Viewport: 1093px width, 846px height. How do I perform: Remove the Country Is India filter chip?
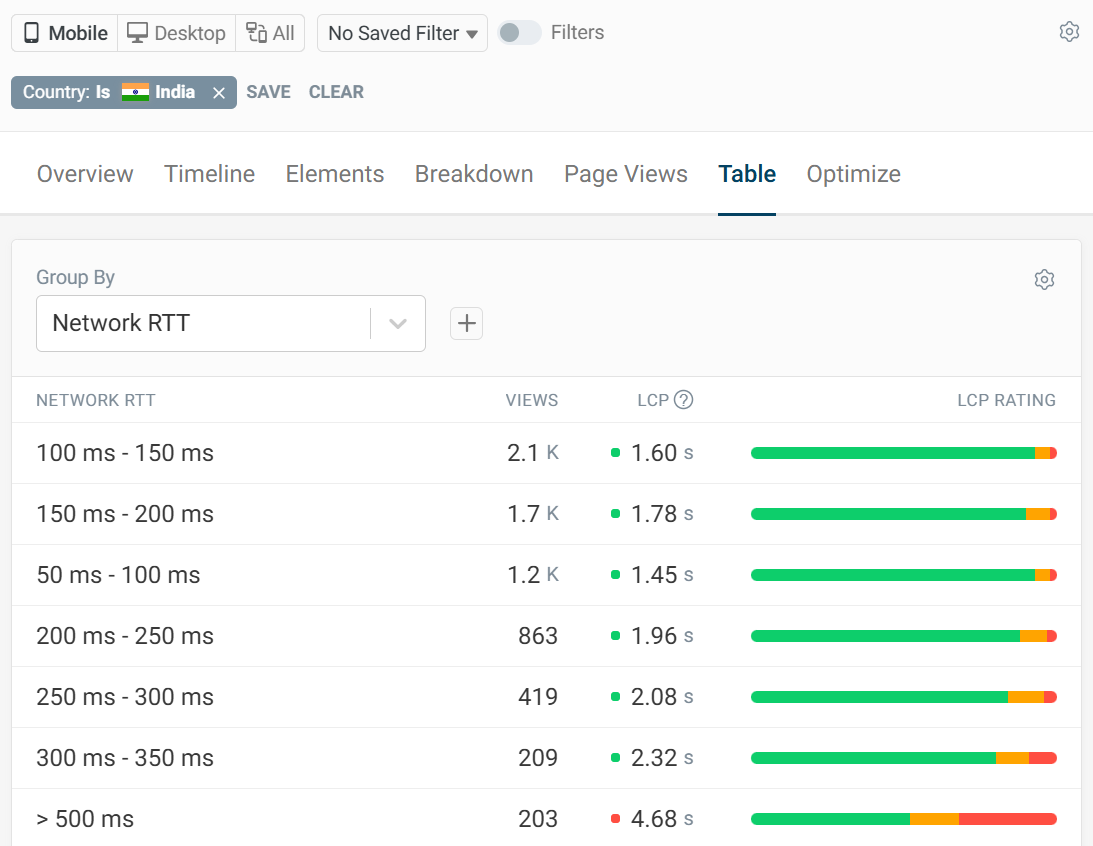tap(219, 92)
